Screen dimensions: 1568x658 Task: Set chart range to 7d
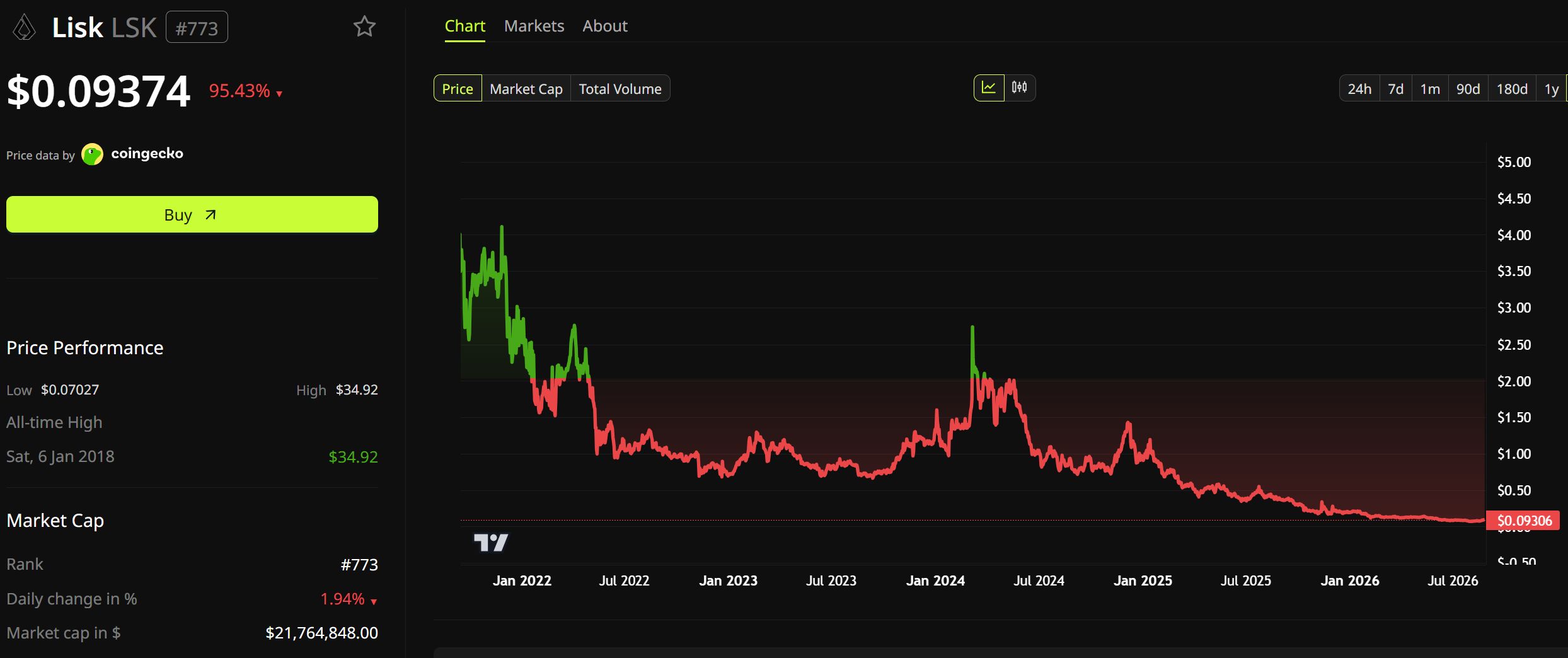tap(1396, 89)
